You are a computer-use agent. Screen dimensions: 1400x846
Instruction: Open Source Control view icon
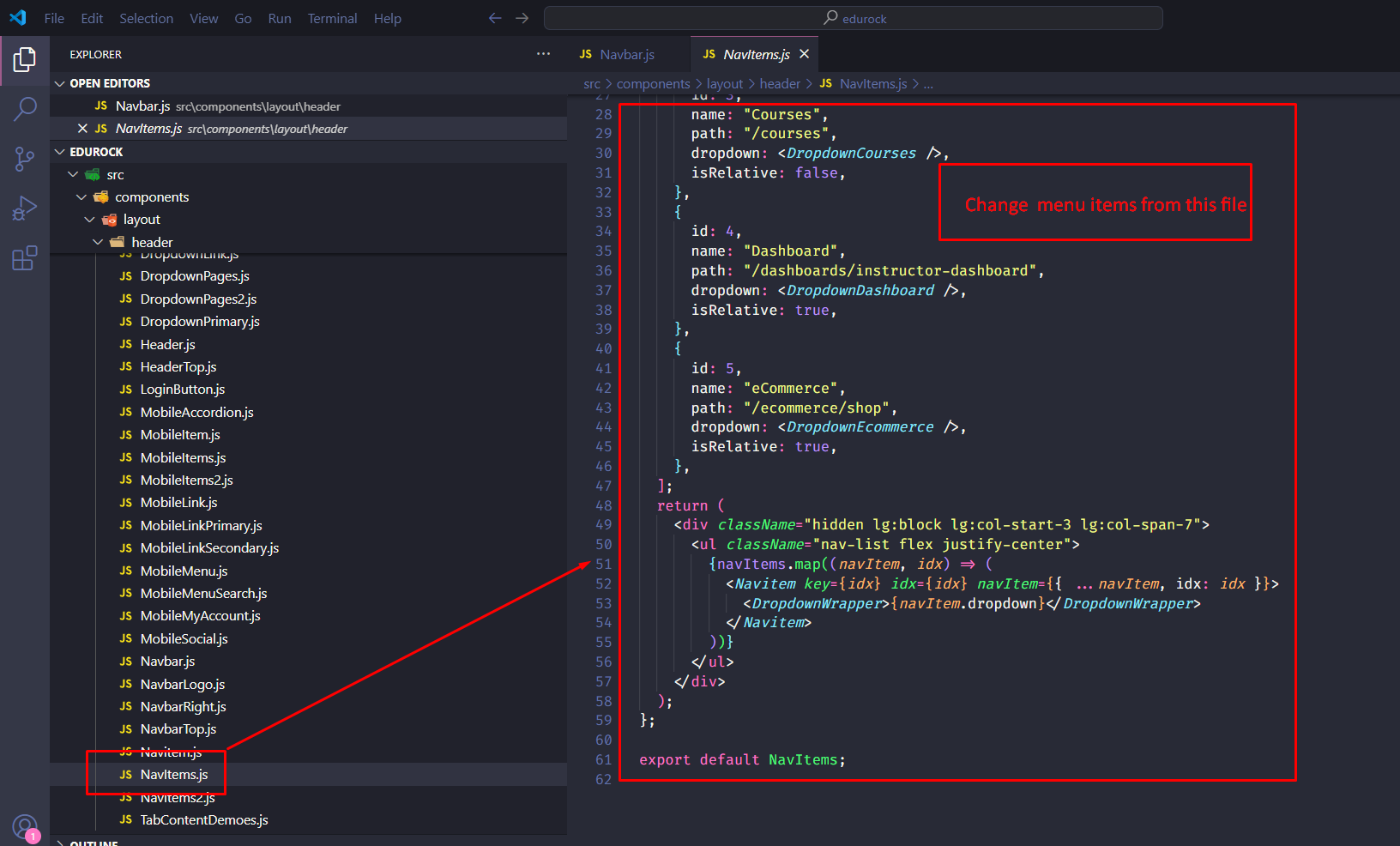point(25,159)
